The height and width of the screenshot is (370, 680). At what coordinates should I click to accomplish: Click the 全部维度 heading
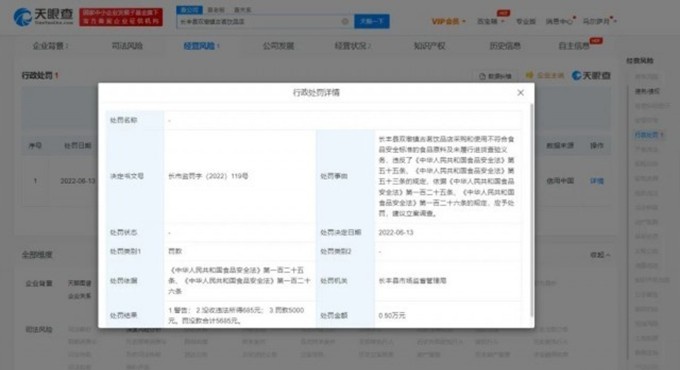pos(37,255)
